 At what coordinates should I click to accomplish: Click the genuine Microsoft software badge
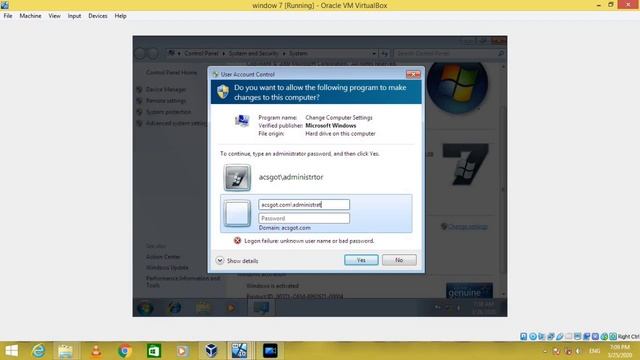pos(469,291)
